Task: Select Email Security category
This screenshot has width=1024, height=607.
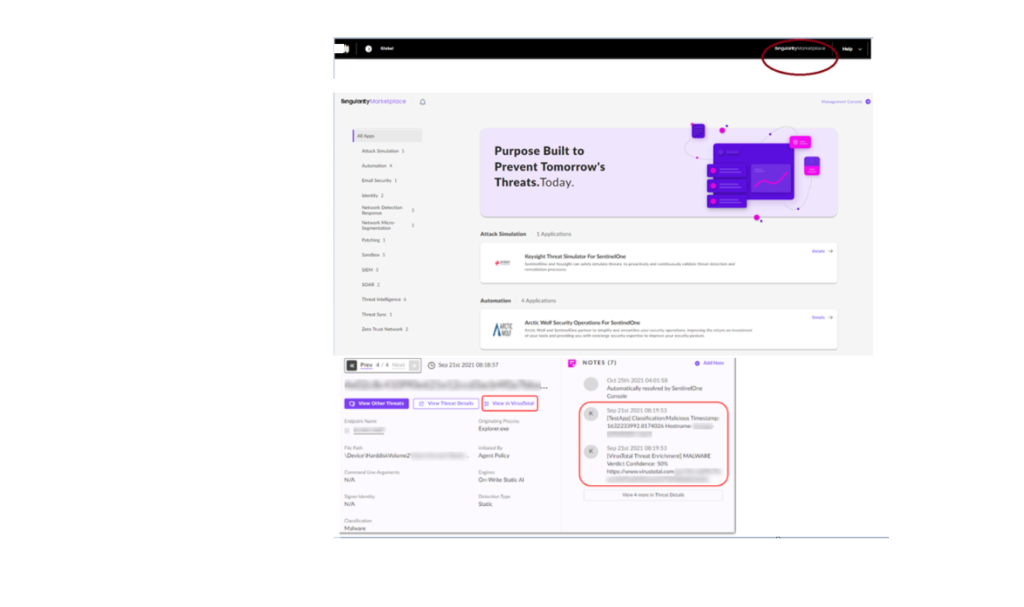Action: (377, 180)
